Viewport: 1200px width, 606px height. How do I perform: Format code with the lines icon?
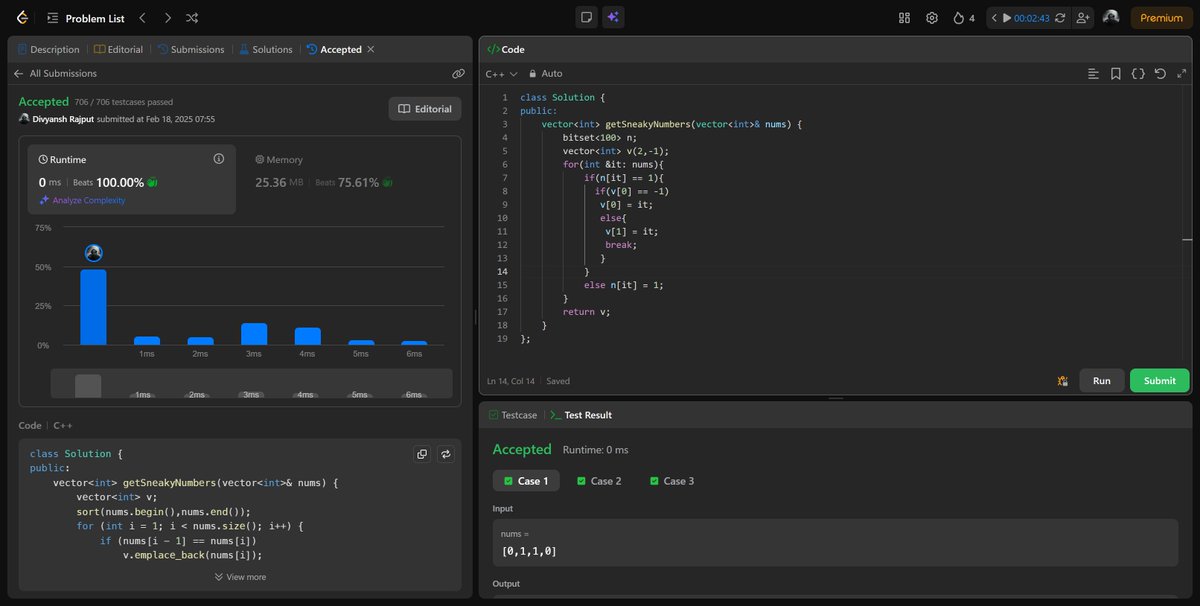[1093, 74]
